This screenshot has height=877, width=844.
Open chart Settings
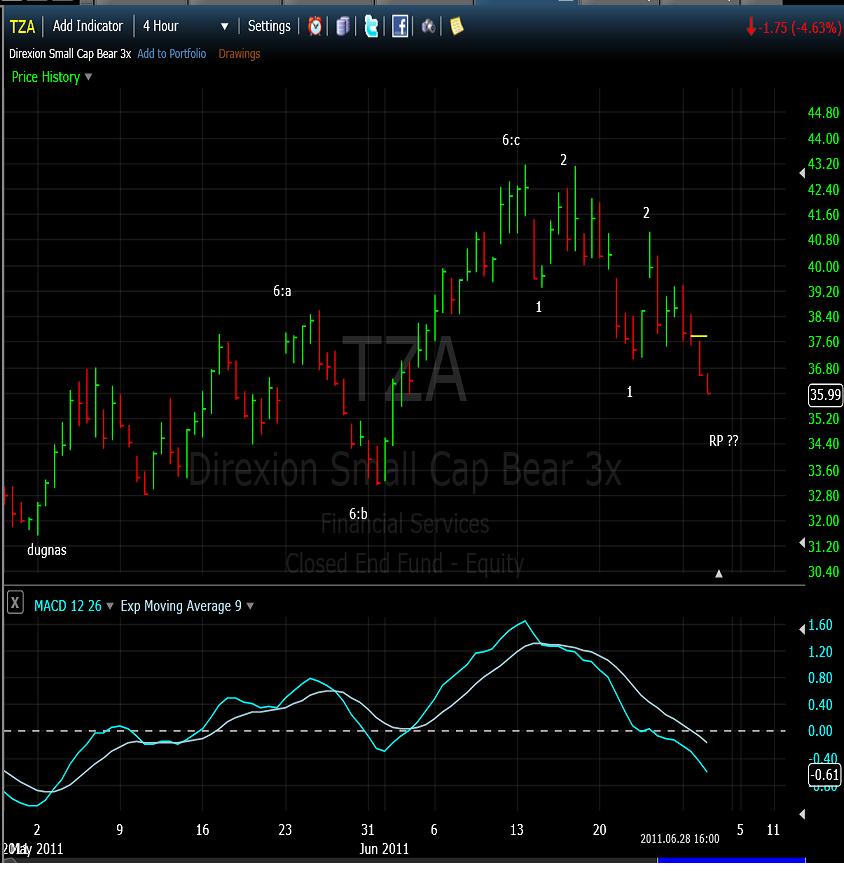(x=269, y=26)
